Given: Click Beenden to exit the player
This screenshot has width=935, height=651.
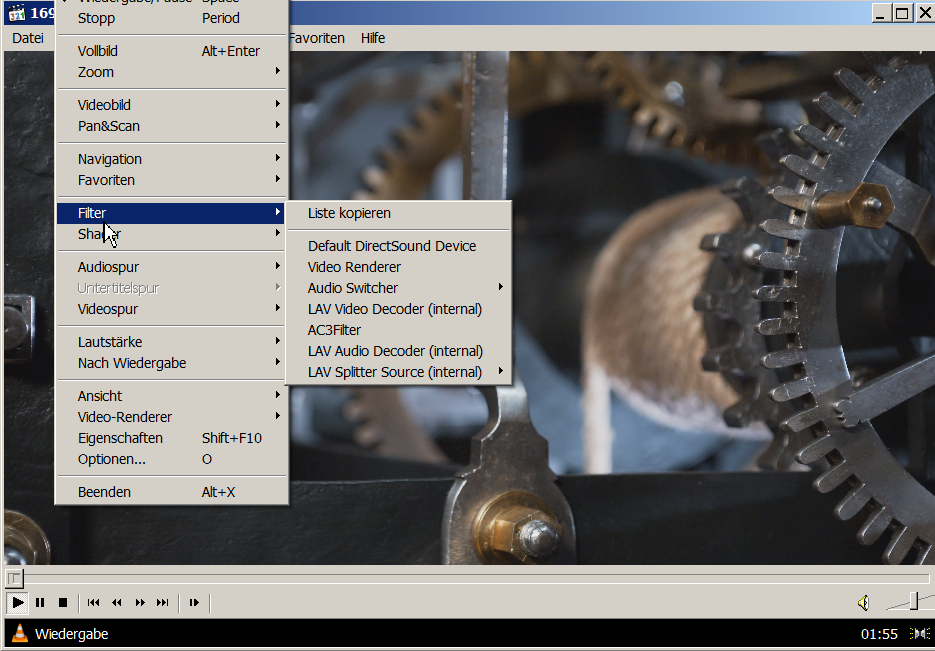Looking at the screenshot, I should point(104,492).
